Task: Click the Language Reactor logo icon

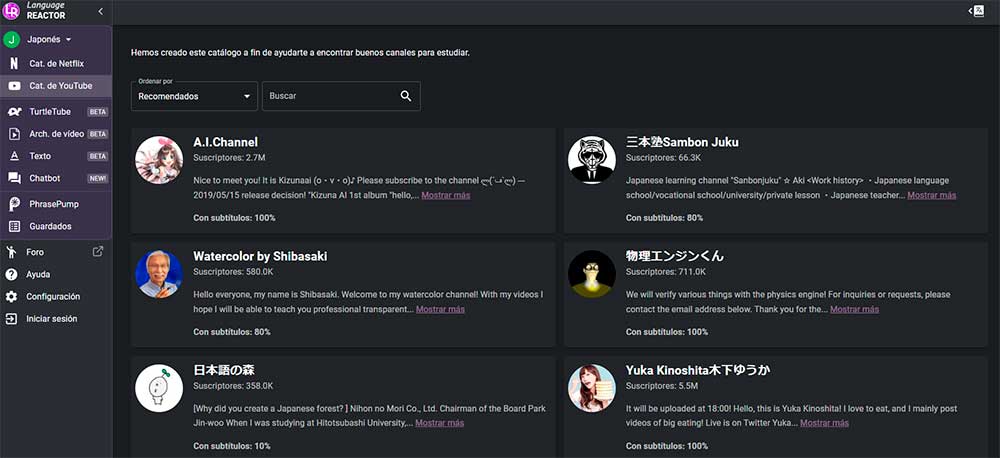Action: point(11,10)
